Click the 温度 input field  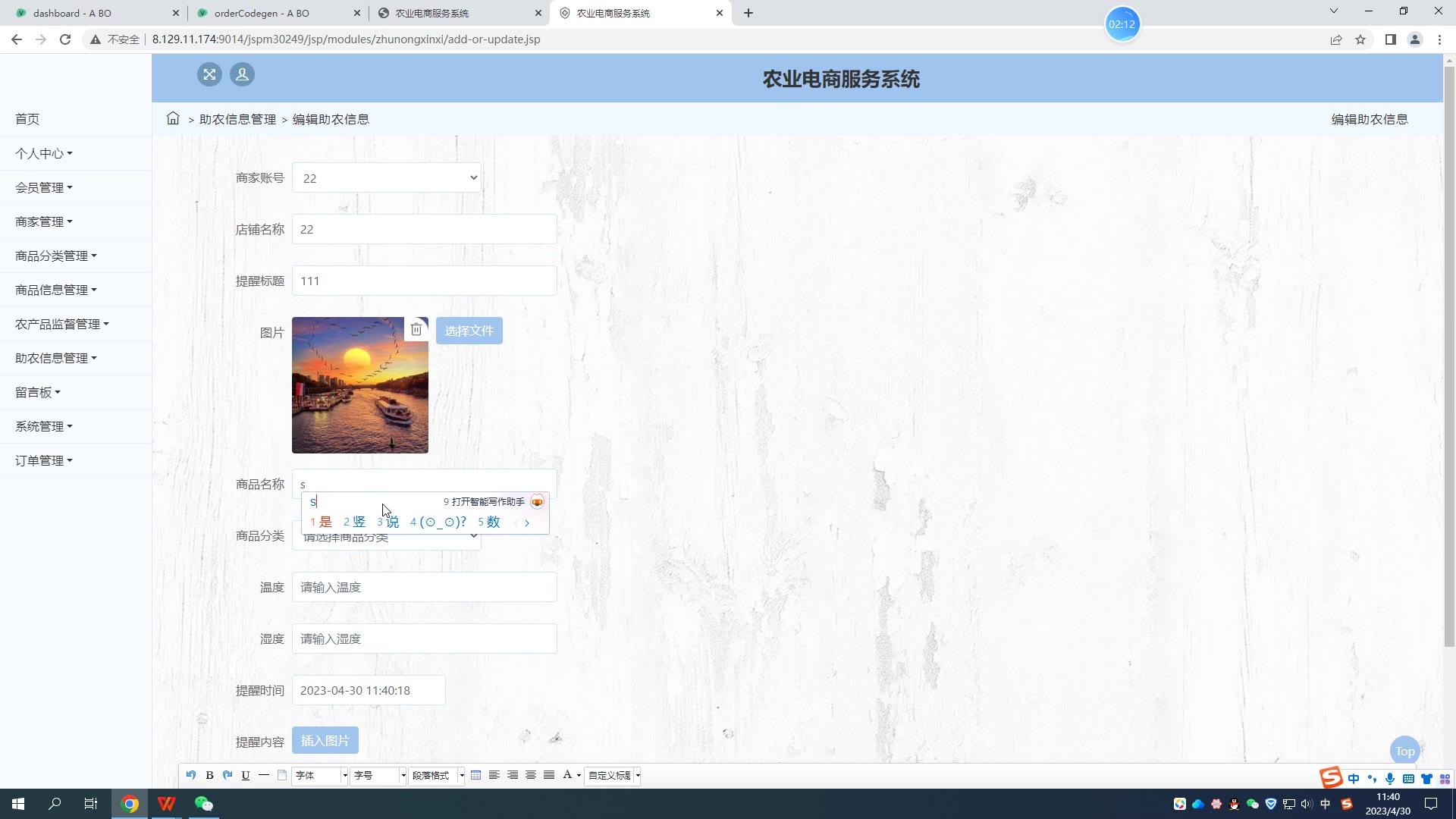[424, 588]
